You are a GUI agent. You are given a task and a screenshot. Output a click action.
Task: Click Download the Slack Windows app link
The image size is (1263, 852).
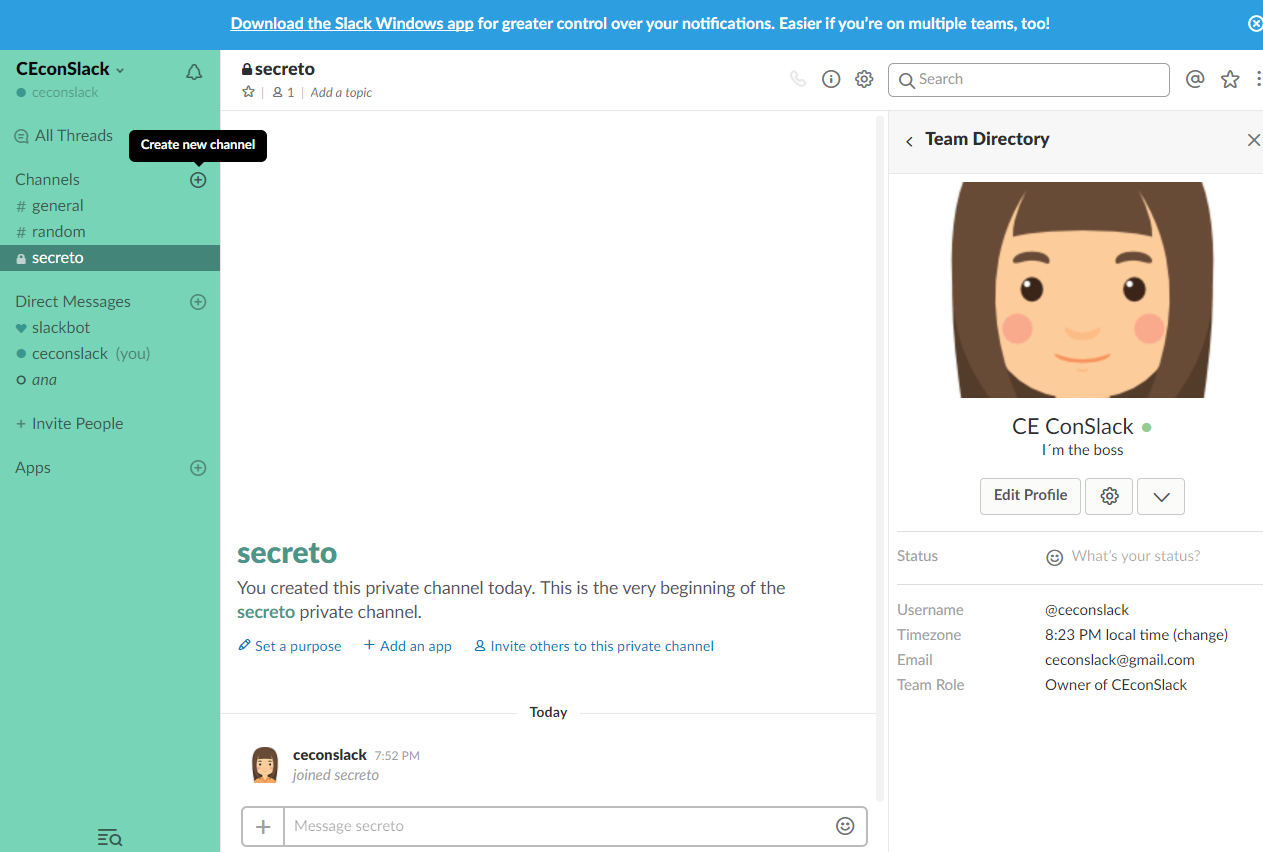click(352, 23)
